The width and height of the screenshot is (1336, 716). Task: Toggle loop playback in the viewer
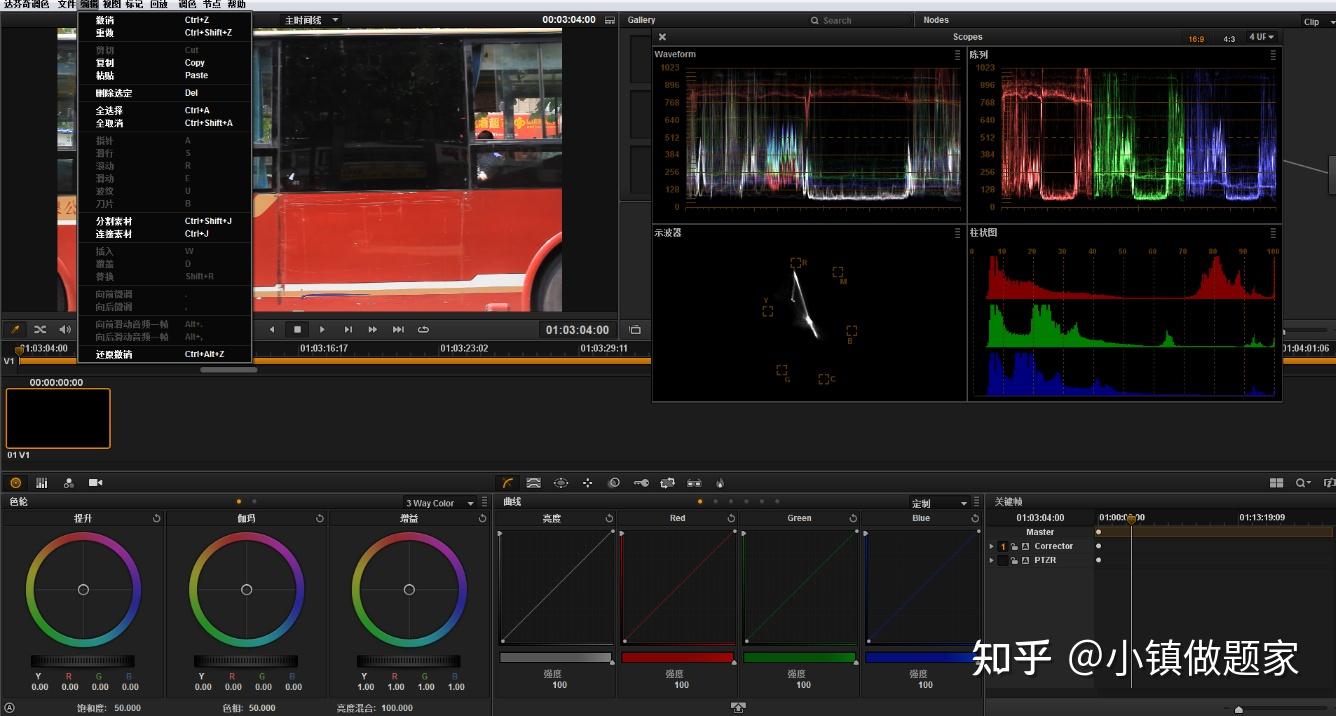423,329
